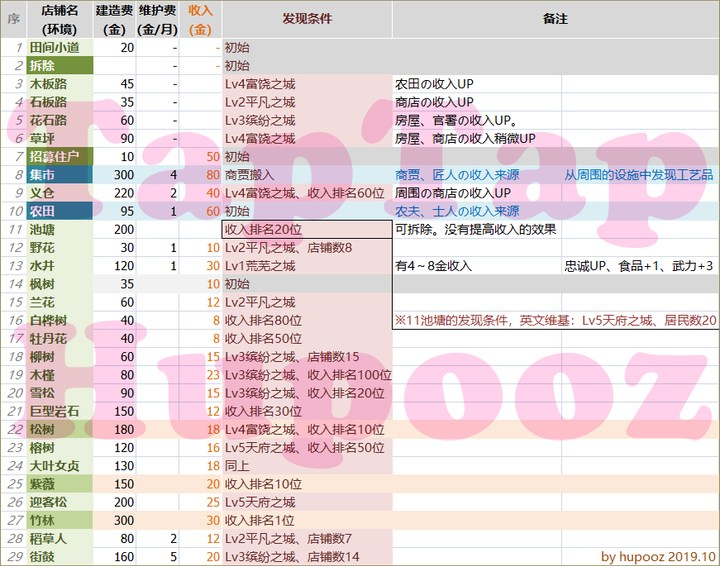Select the blue 农田 cell
This screenshot has width=720, height=566.
[x=60, y=211]
